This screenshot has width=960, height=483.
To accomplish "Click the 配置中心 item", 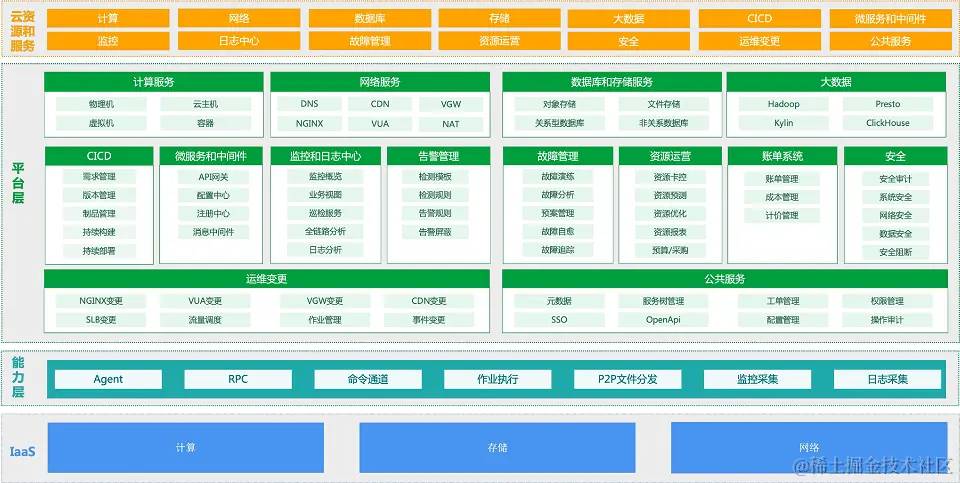I will tap(213, 195).
